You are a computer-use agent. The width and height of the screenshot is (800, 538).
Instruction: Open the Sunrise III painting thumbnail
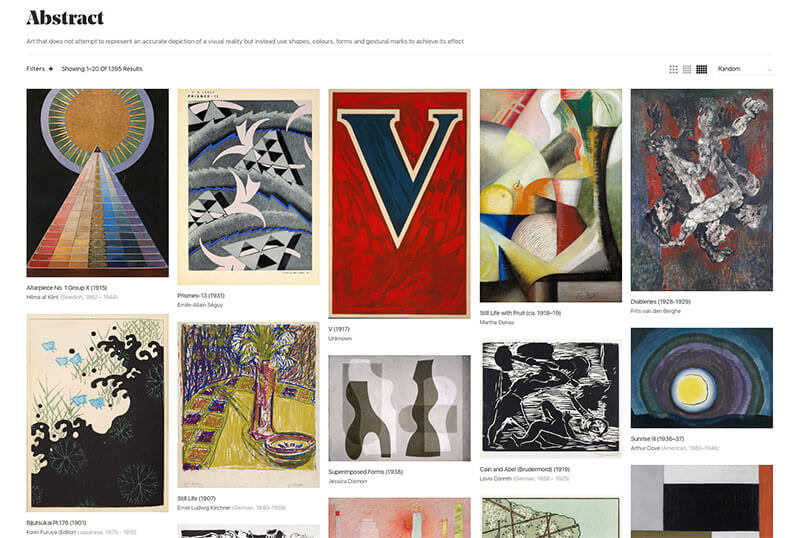point(702,378)
